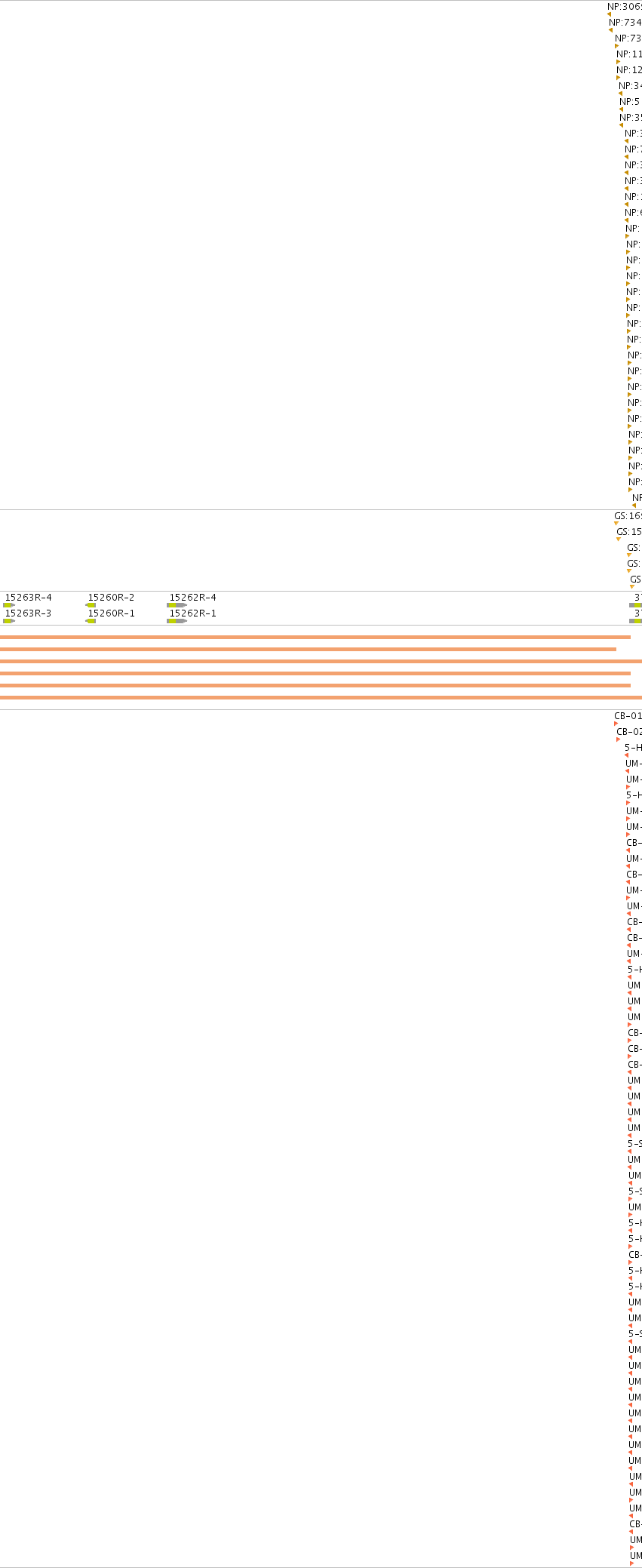Click the NP:5 feature label
Image resolution: width=642 pixels, height=1568 pixels.
point(630,101)
